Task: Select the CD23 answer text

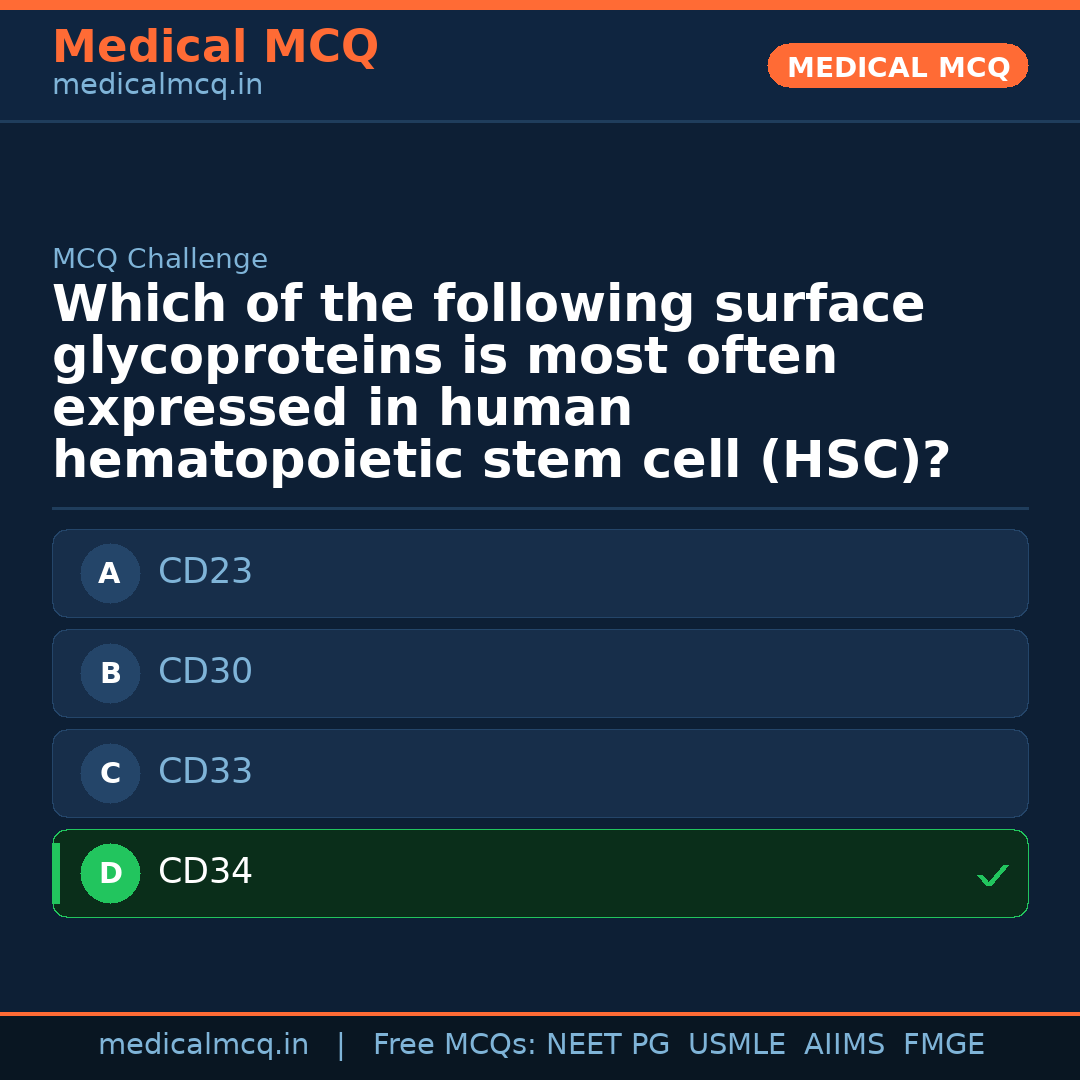Action: click(x=205, y=572)
